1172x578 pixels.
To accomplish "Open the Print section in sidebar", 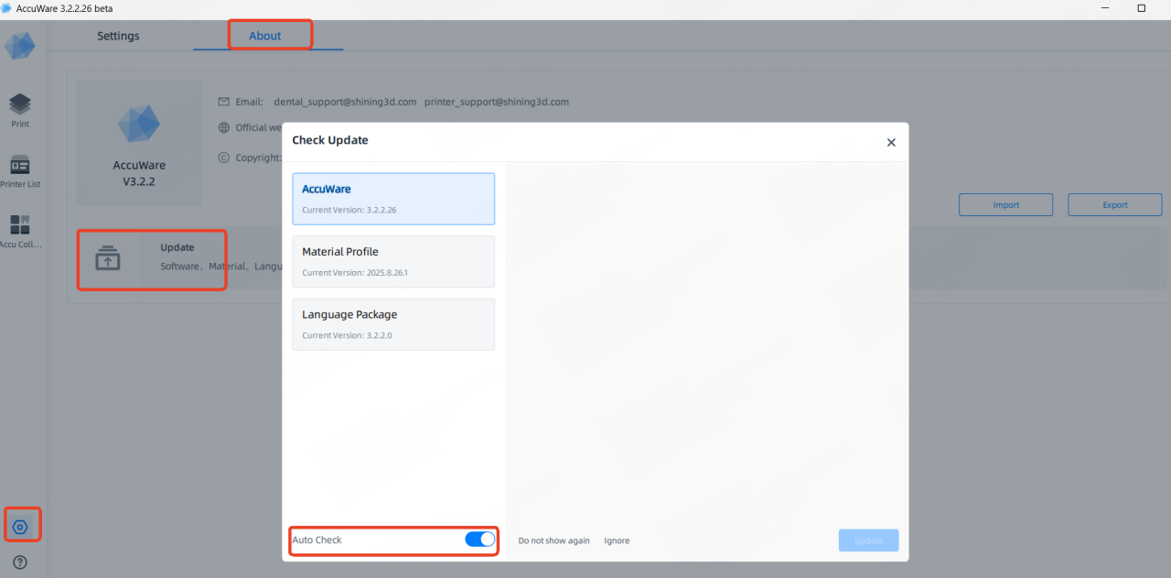I will 20,110.
